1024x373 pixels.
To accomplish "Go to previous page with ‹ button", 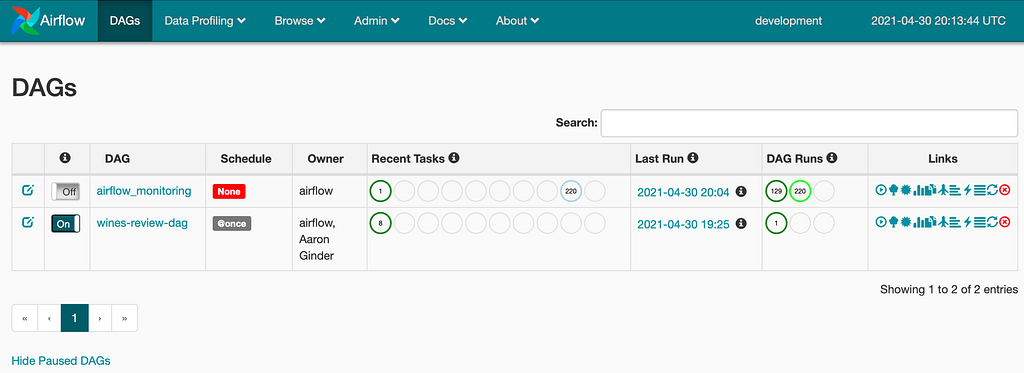I will point(49,318).
